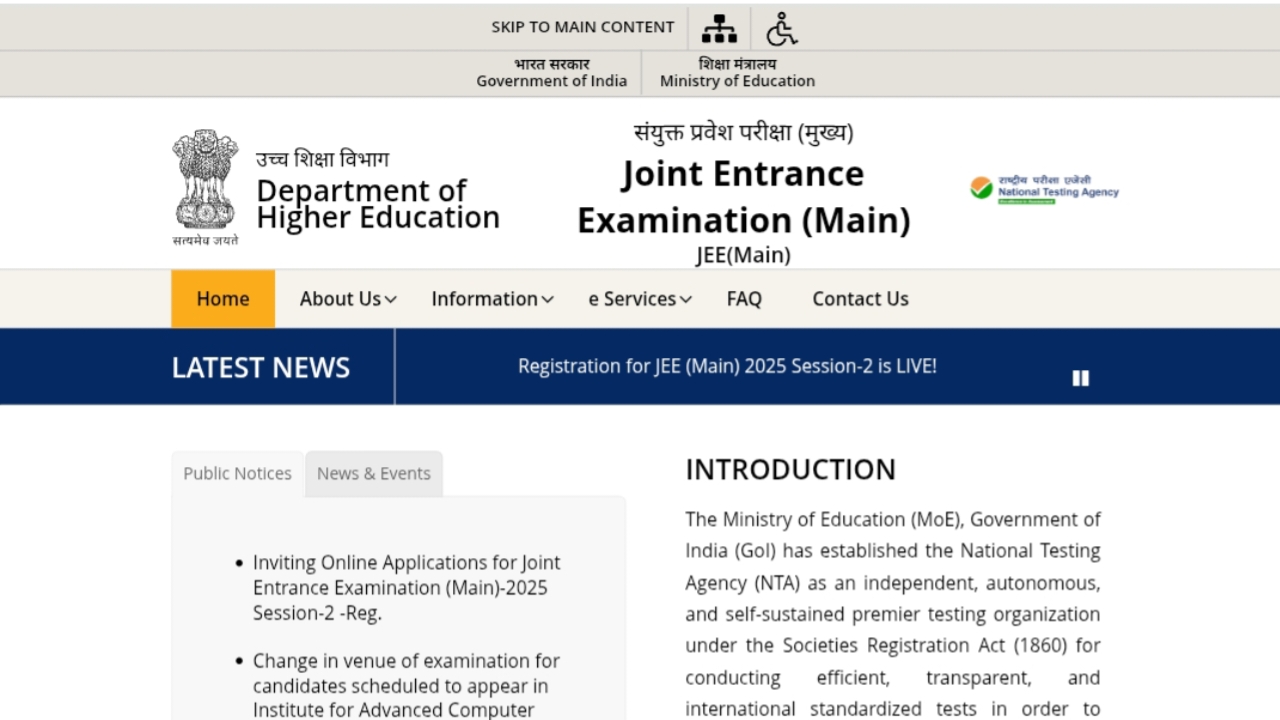
Task: Select the Public Notices tab
Action: pyautogui.click(x=236, y=473)
